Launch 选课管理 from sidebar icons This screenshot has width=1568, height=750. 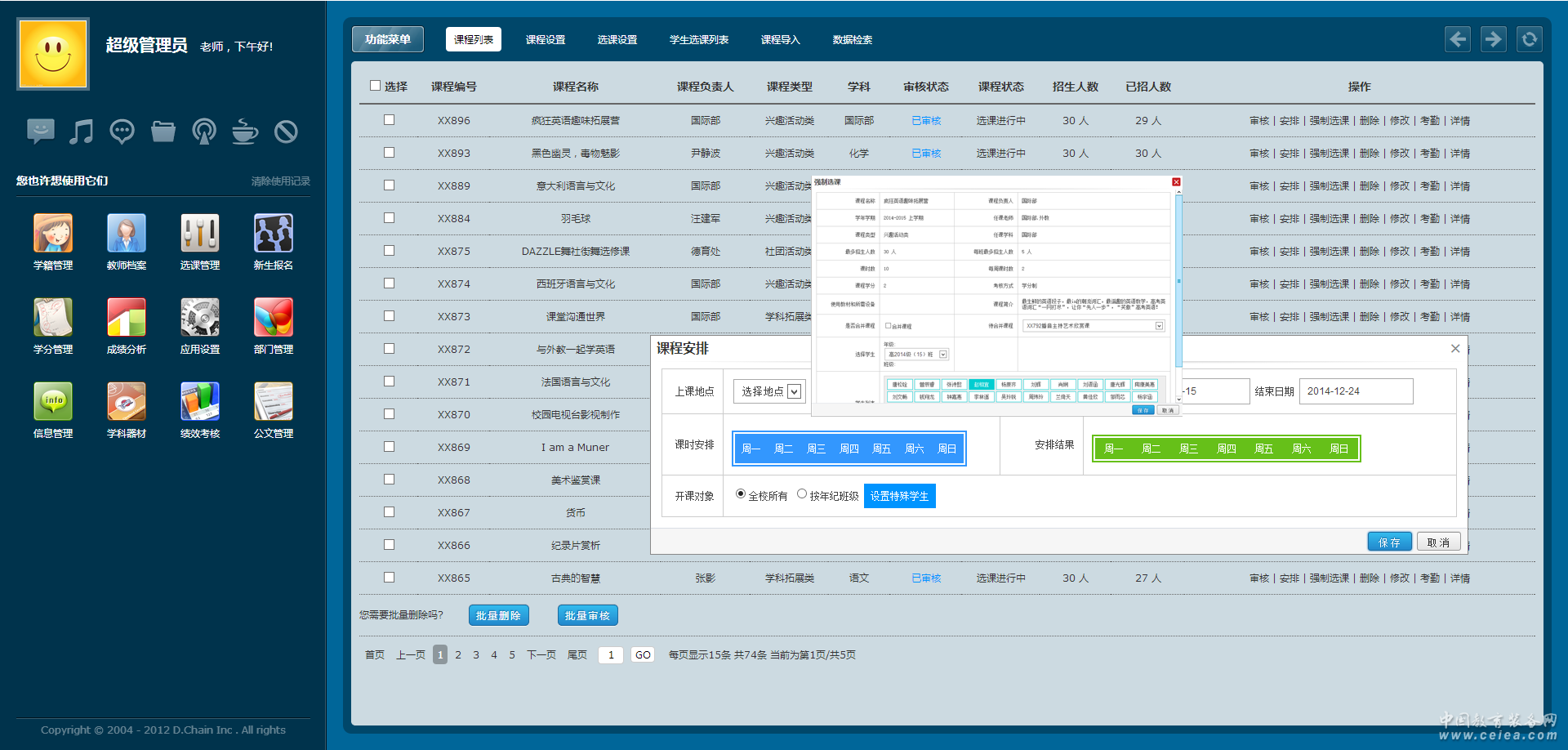pos(200,234)
